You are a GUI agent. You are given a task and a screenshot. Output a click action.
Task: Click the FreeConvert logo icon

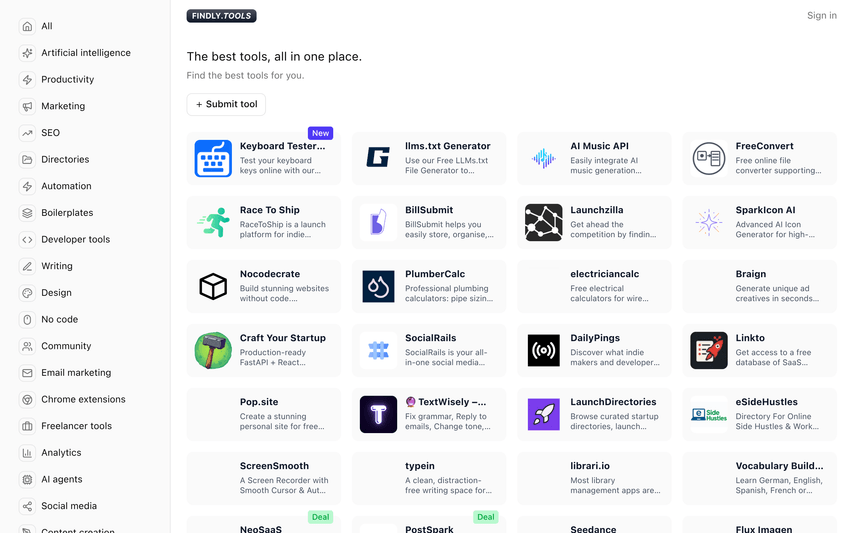[709, 158]
